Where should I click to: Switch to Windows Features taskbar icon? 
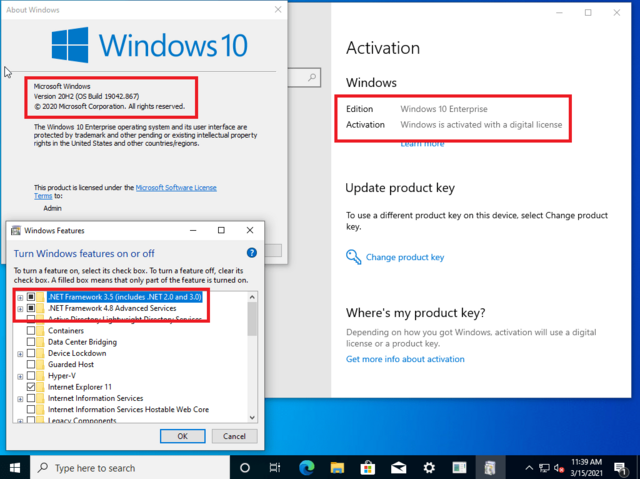coord(490,468)
